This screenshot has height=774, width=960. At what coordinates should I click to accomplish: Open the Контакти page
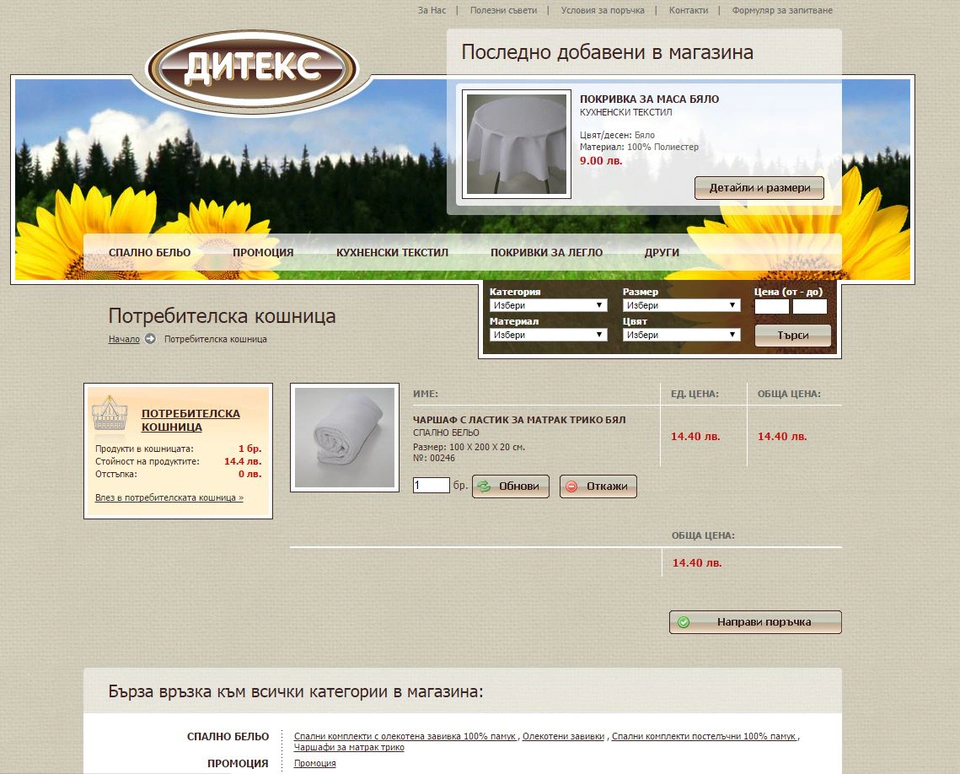[688, 10]
